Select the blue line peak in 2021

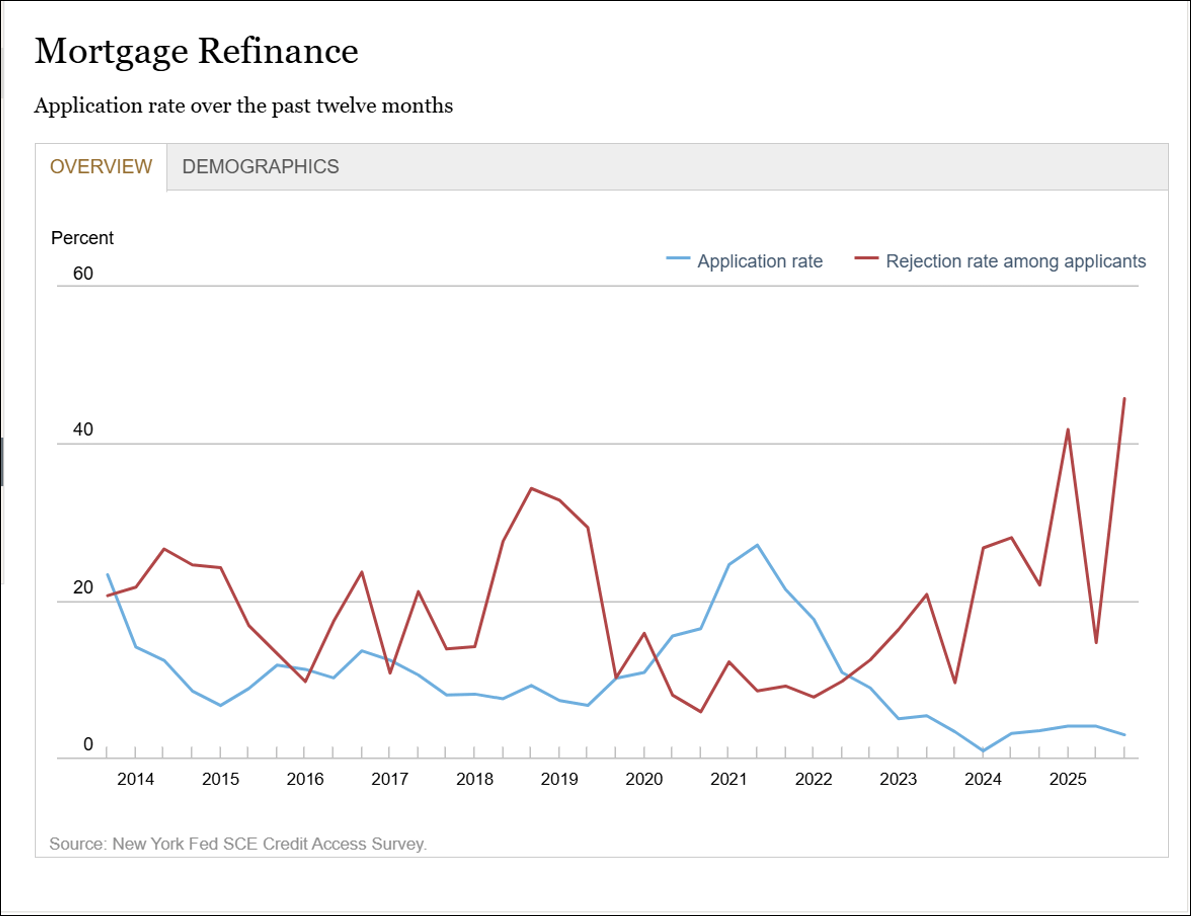[757, 545]
